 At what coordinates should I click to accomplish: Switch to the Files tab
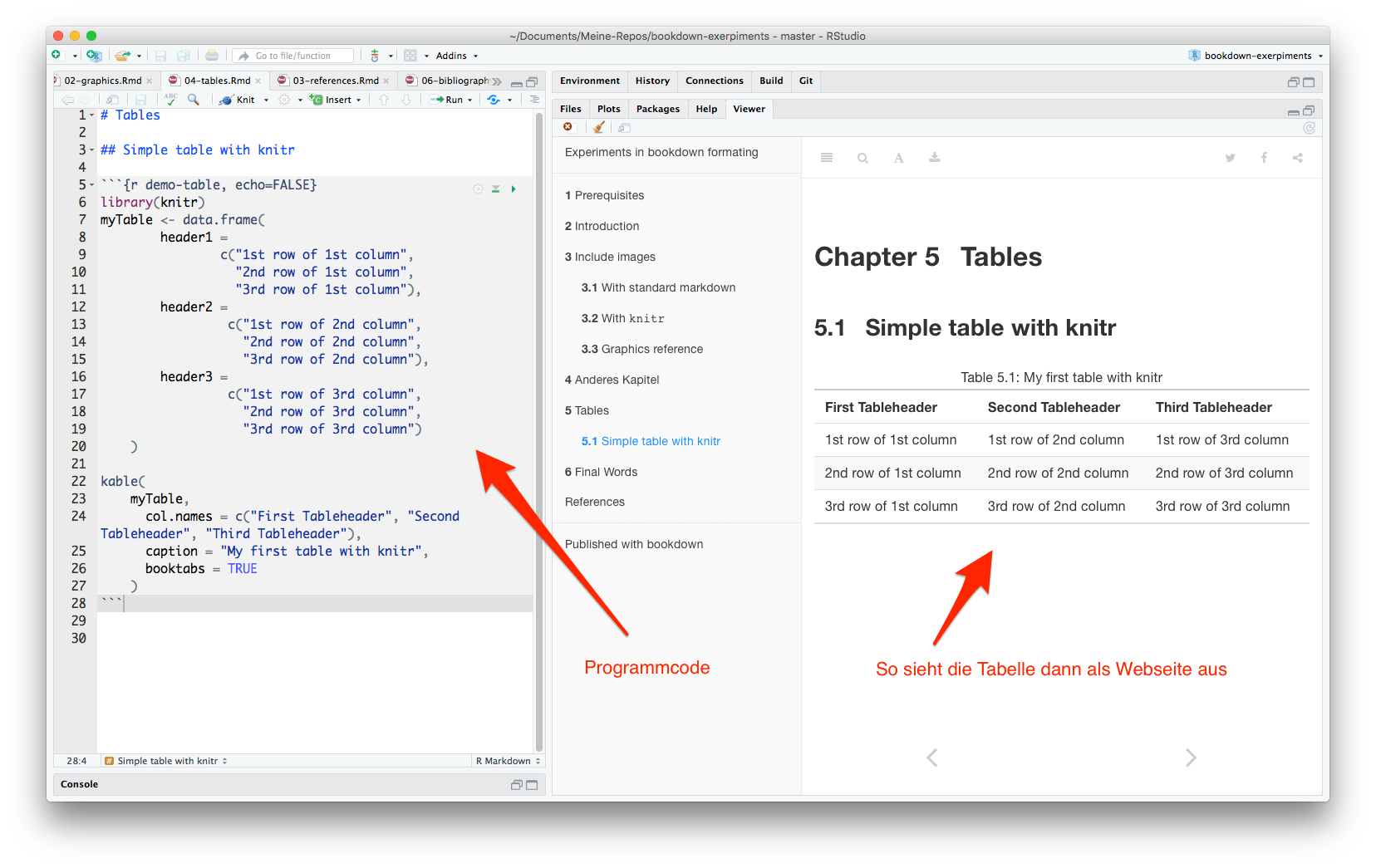coord(571,109)
